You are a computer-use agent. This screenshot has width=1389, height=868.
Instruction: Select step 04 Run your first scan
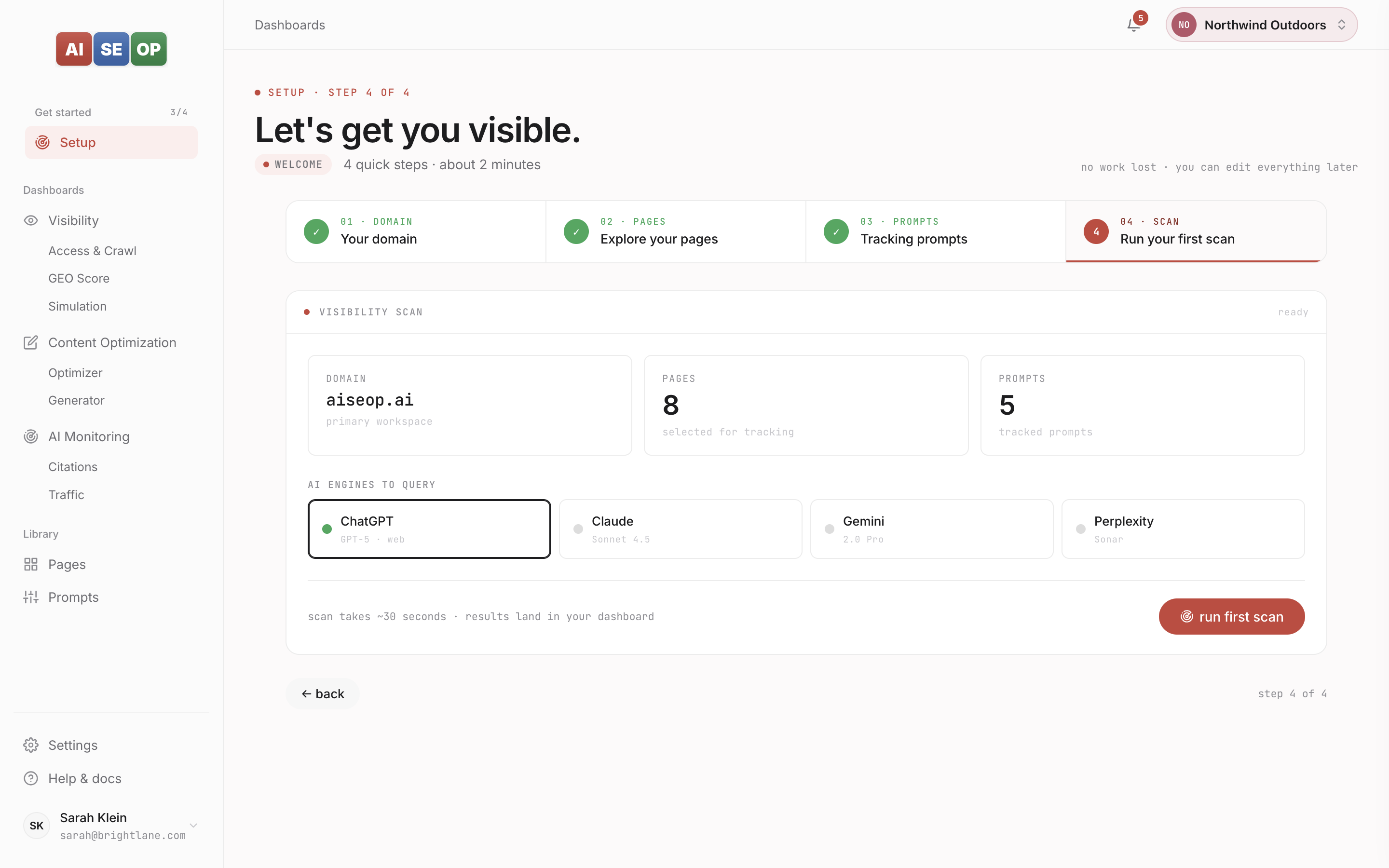coord(1196,232)
